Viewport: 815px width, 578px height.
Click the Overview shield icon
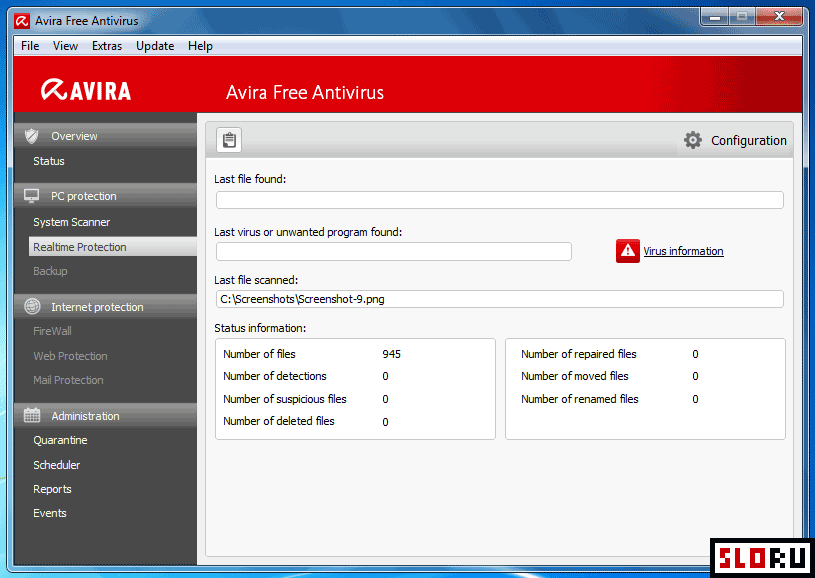(32, 136)
